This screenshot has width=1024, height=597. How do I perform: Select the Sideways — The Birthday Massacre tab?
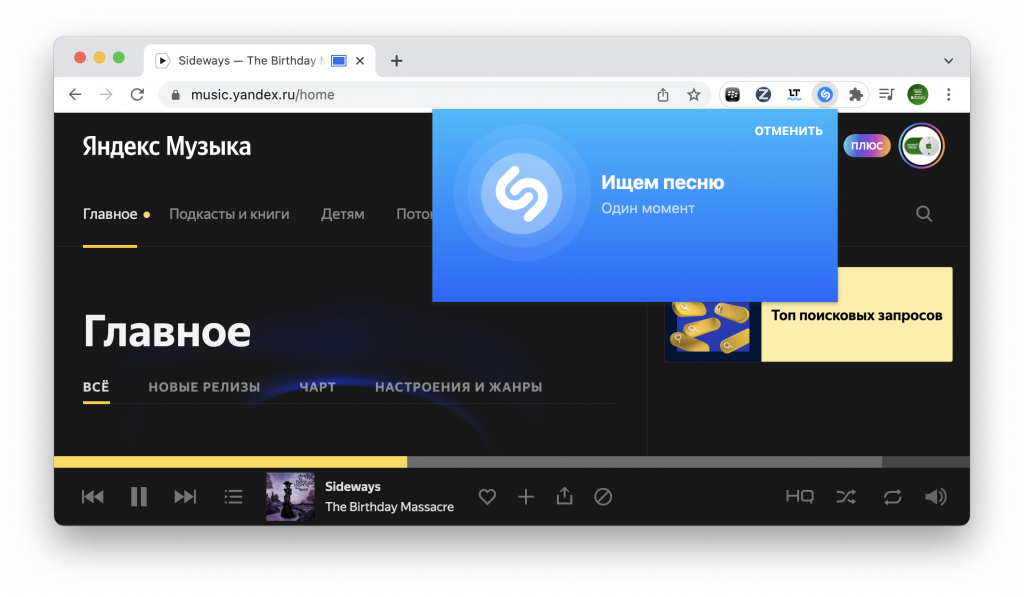(x=259, y=61)
